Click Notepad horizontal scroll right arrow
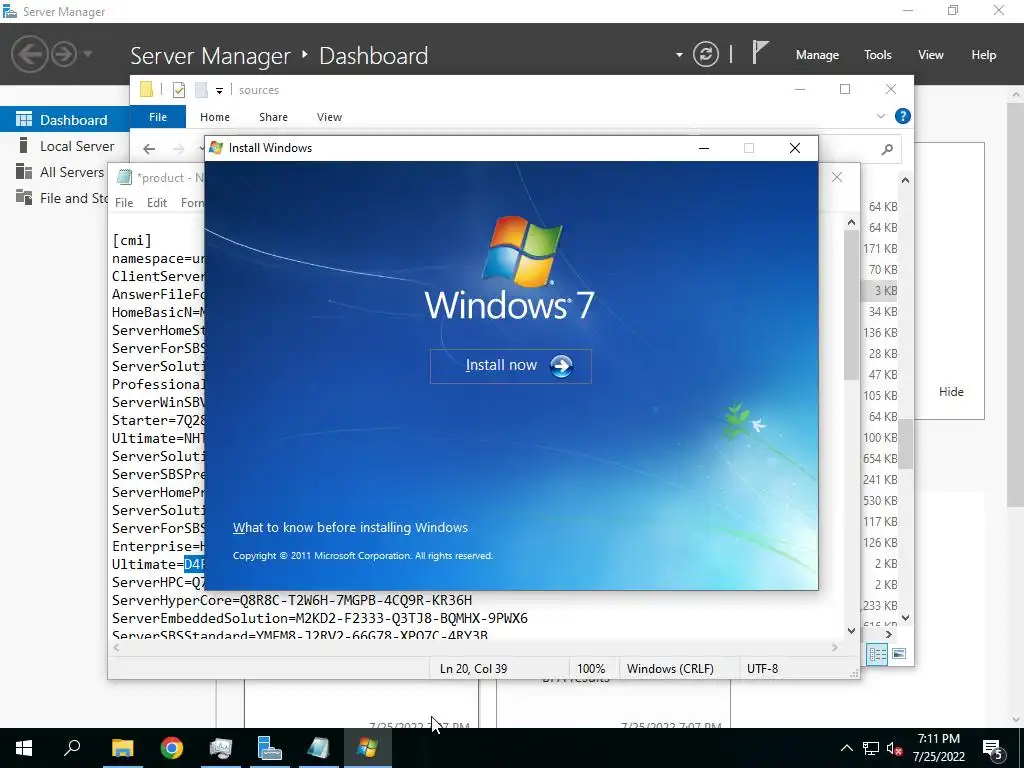This screenshot has height=768, width=1024. pos(835,647)
